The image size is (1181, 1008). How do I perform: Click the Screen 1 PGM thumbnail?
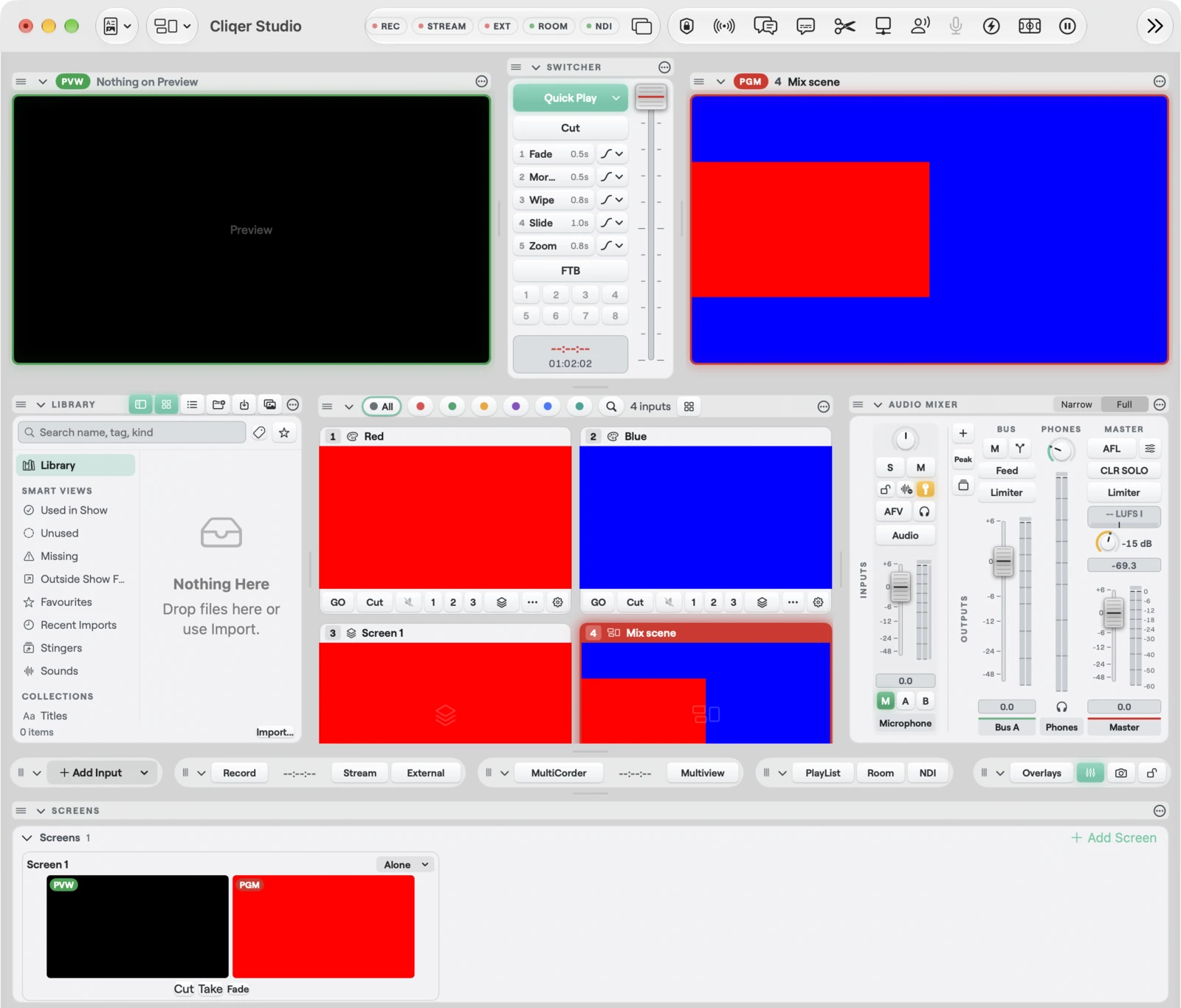(x=323, y=927)
